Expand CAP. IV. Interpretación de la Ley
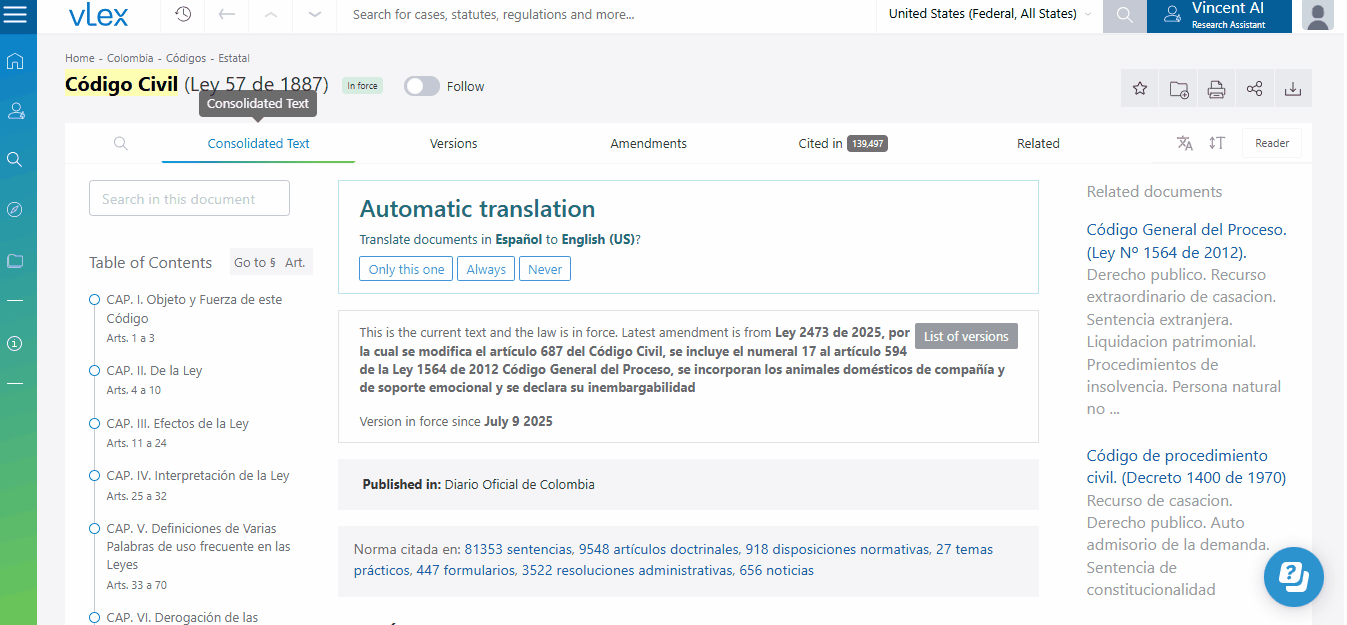Viewport: 1347px width, 625px height. pyautogui.click(x=198, y=476)
